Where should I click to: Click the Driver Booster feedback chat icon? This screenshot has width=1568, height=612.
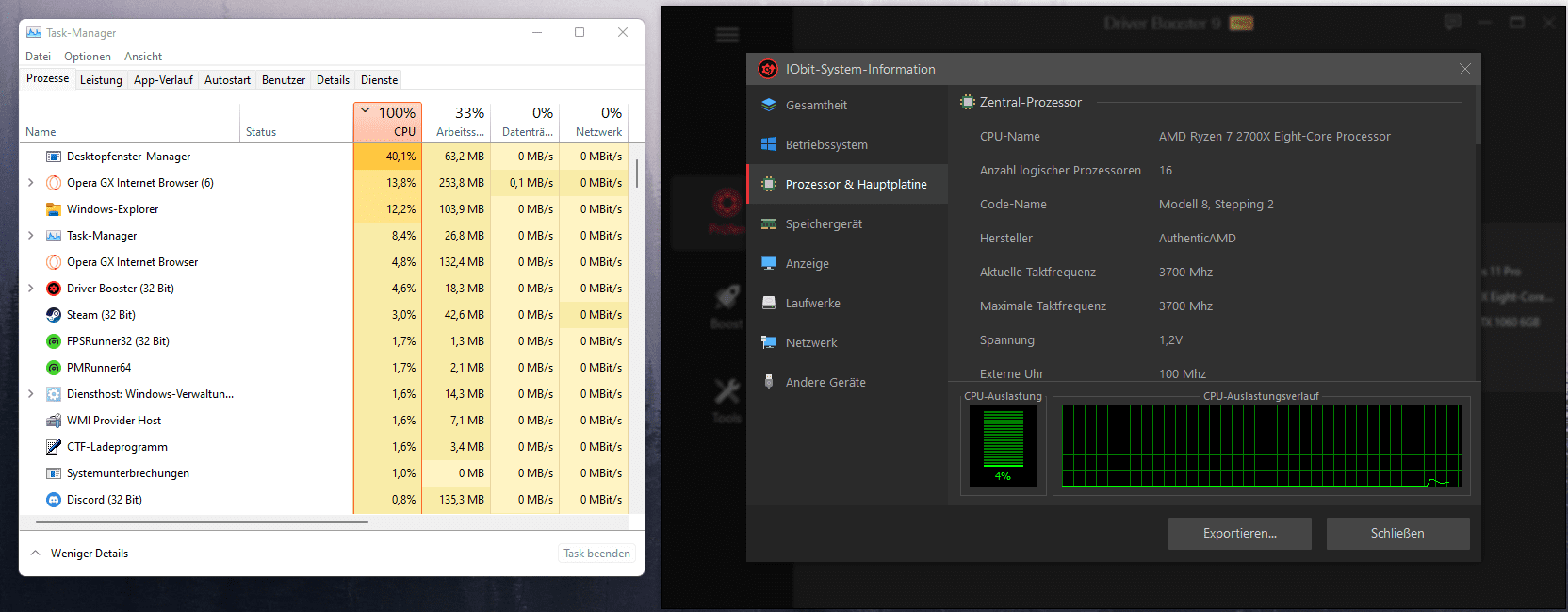(1453, 22)
